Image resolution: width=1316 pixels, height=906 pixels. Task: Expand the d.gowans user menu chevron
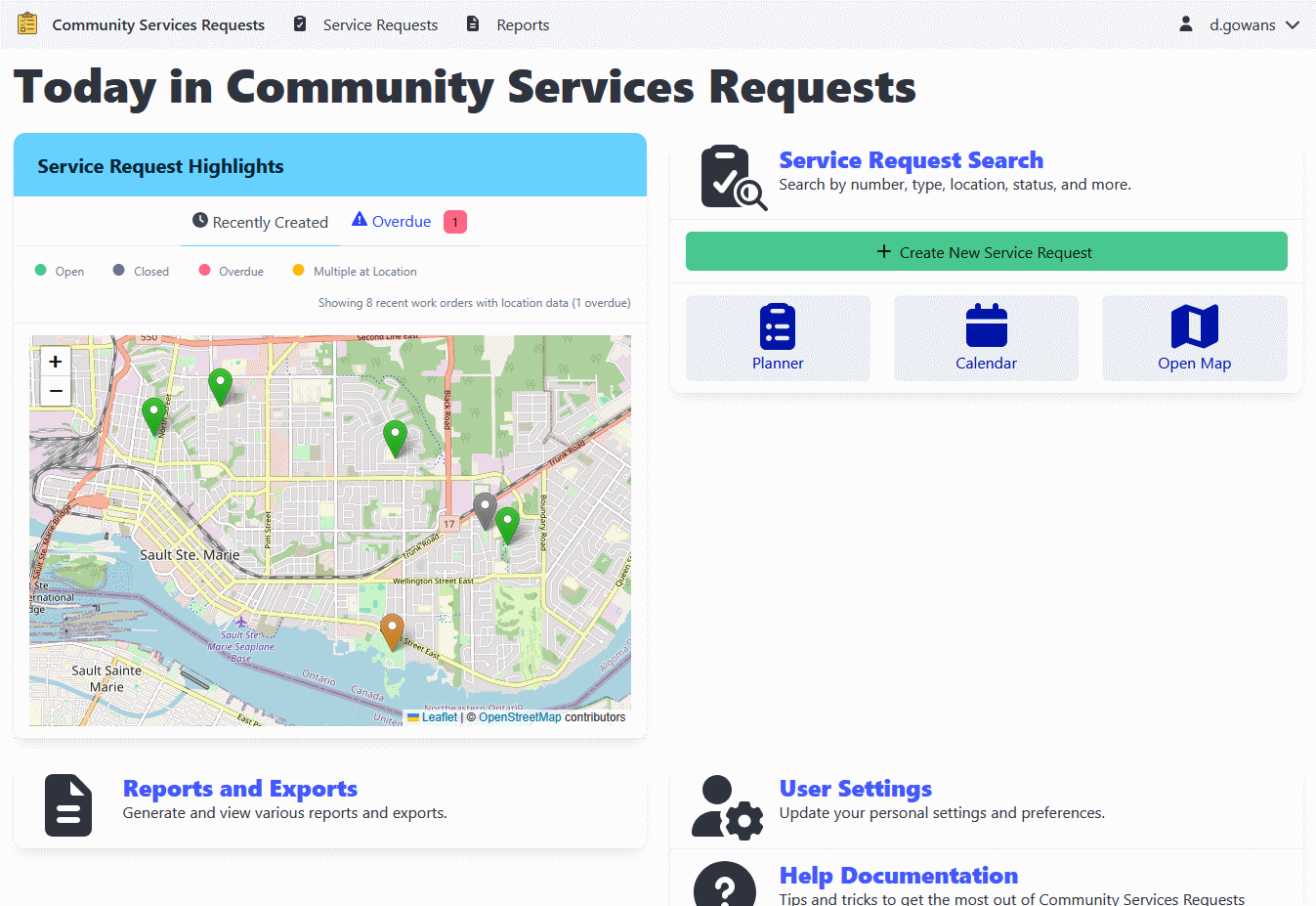pos(1293,24)
